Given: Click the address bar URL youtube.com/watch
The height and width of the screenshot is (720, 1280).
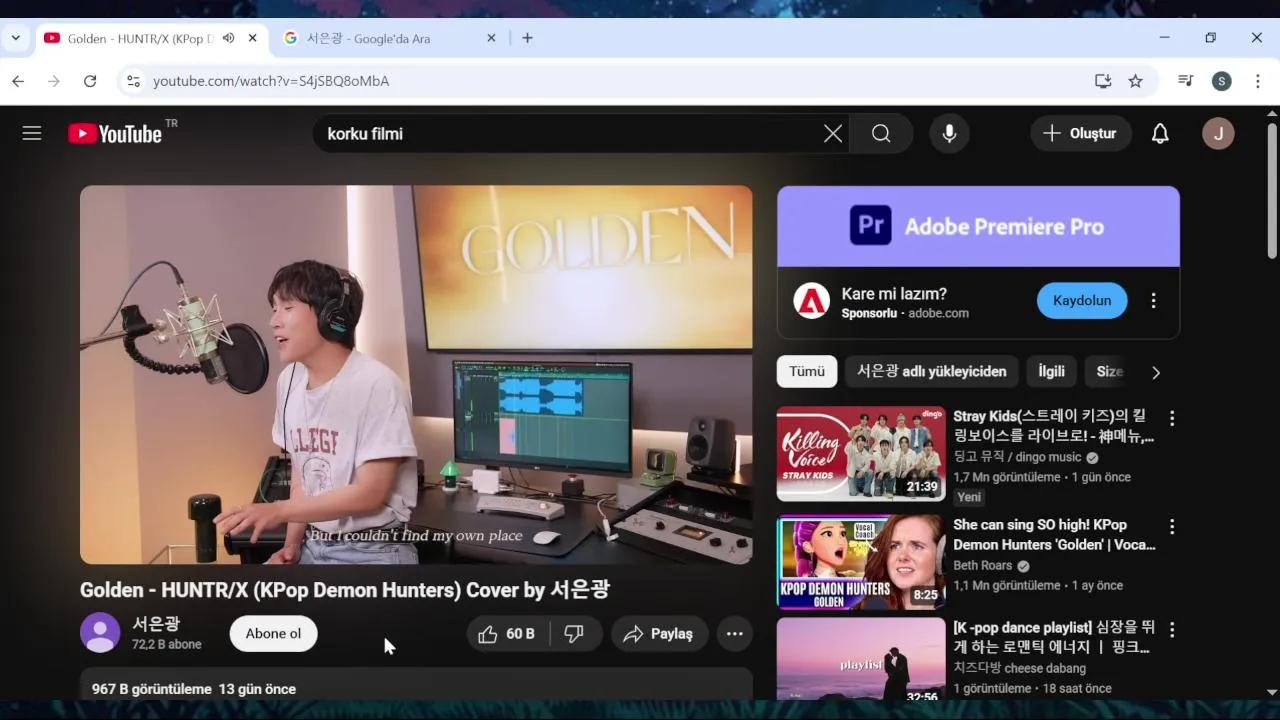Looking at the screenshot, I should pos(271,81).
